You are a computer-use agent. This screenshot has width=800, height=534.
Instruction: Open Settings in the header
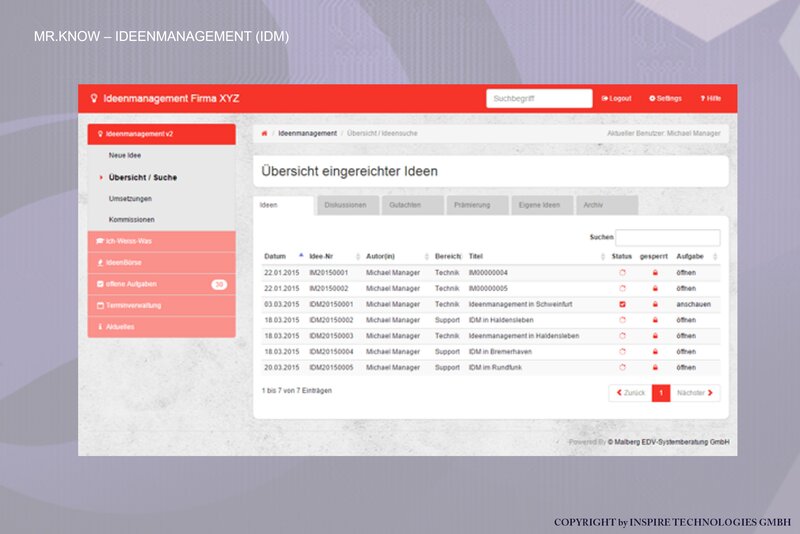(x=665, y=98)
